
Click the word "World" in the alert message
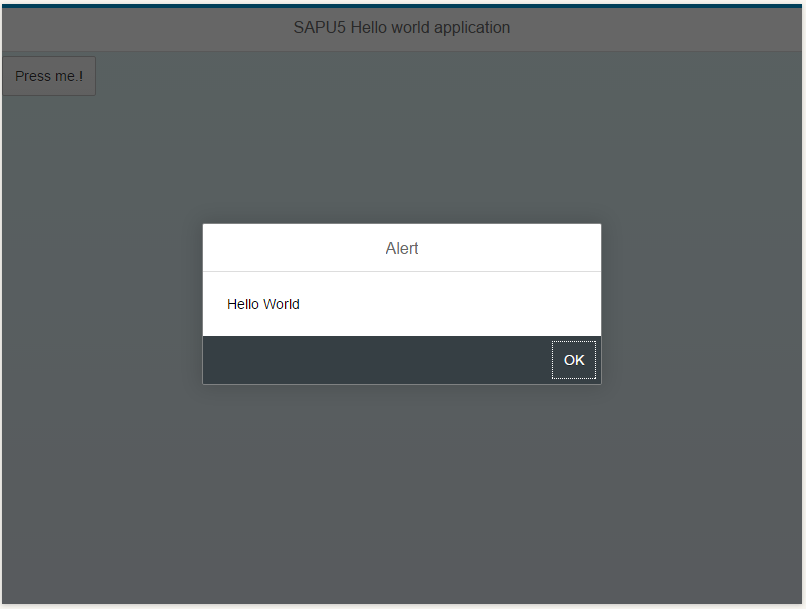281,304
